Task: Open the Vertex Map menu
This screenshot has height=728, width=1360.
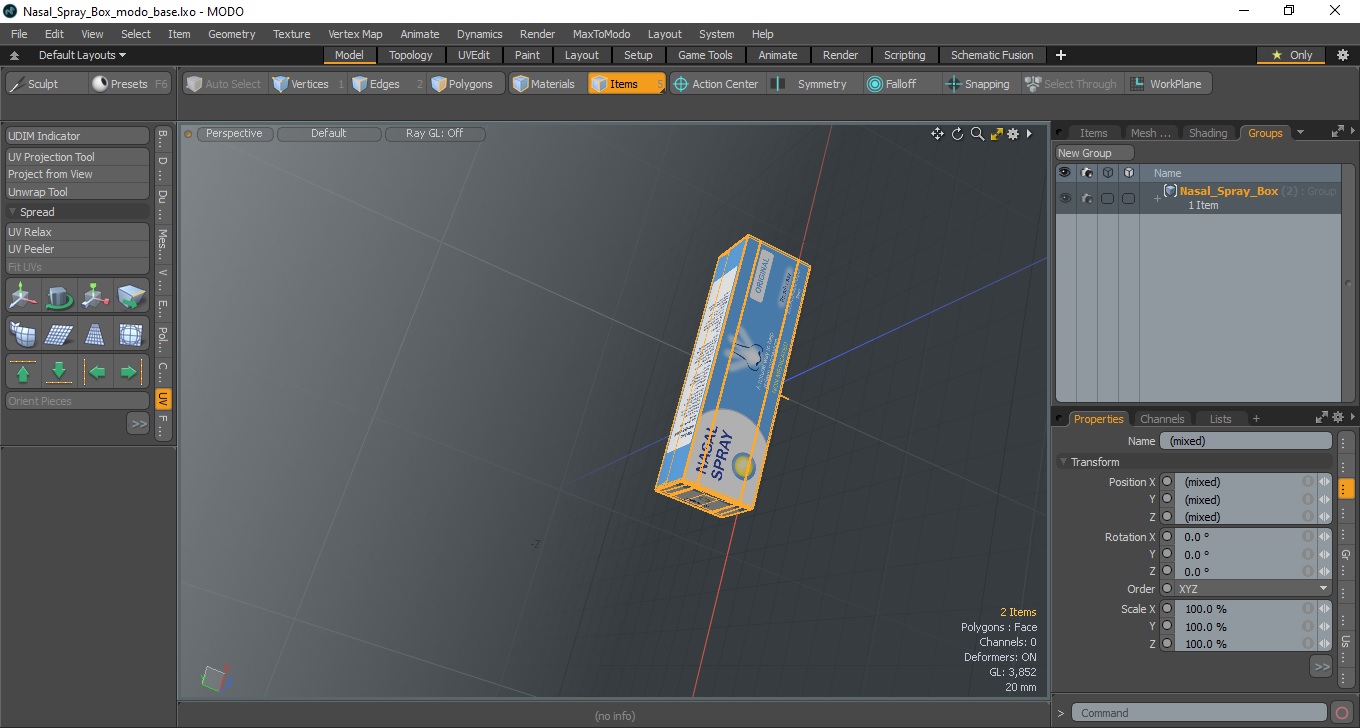Action: [355, 34]
